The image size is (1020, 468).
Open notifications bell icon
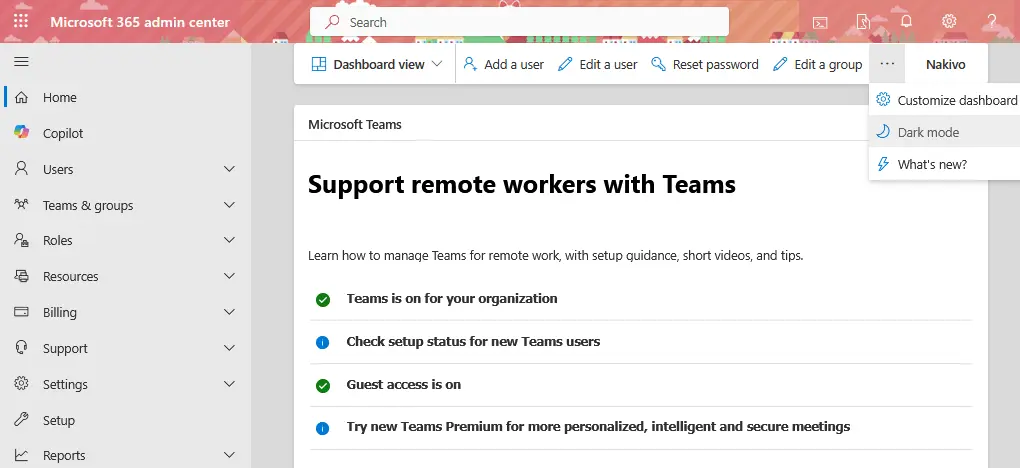(x=906, y=21)
